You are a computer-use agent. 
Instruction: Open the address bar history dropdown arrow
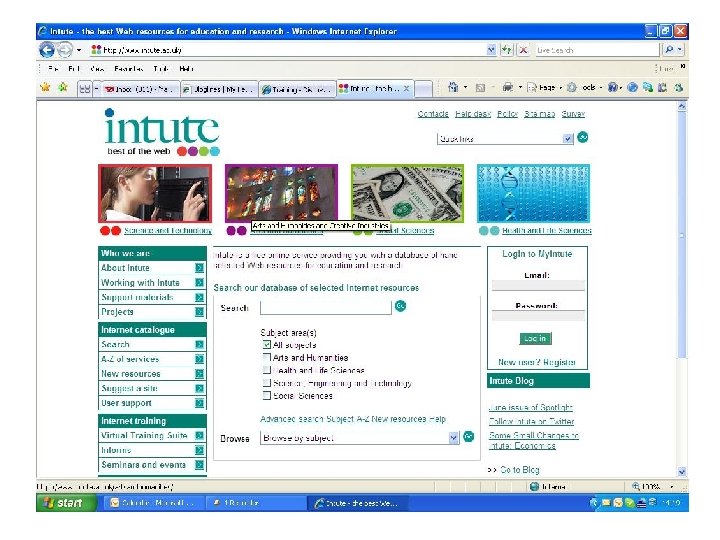(x=491, y=50)
